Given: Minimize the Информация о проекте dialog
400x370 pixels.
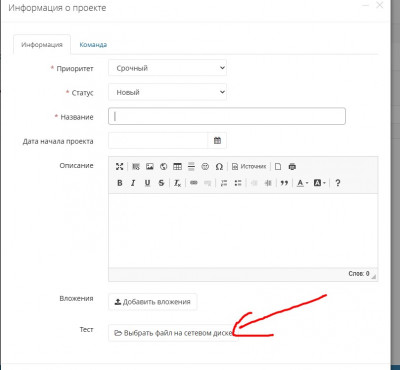Looking at the screenshot, I should pos(366,5).
